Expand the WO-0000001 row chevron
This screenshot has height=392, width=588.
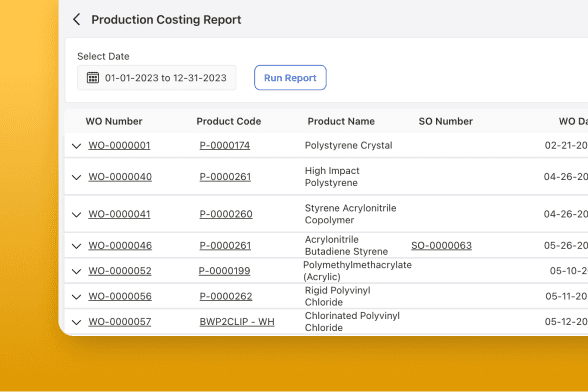[76, 146]
